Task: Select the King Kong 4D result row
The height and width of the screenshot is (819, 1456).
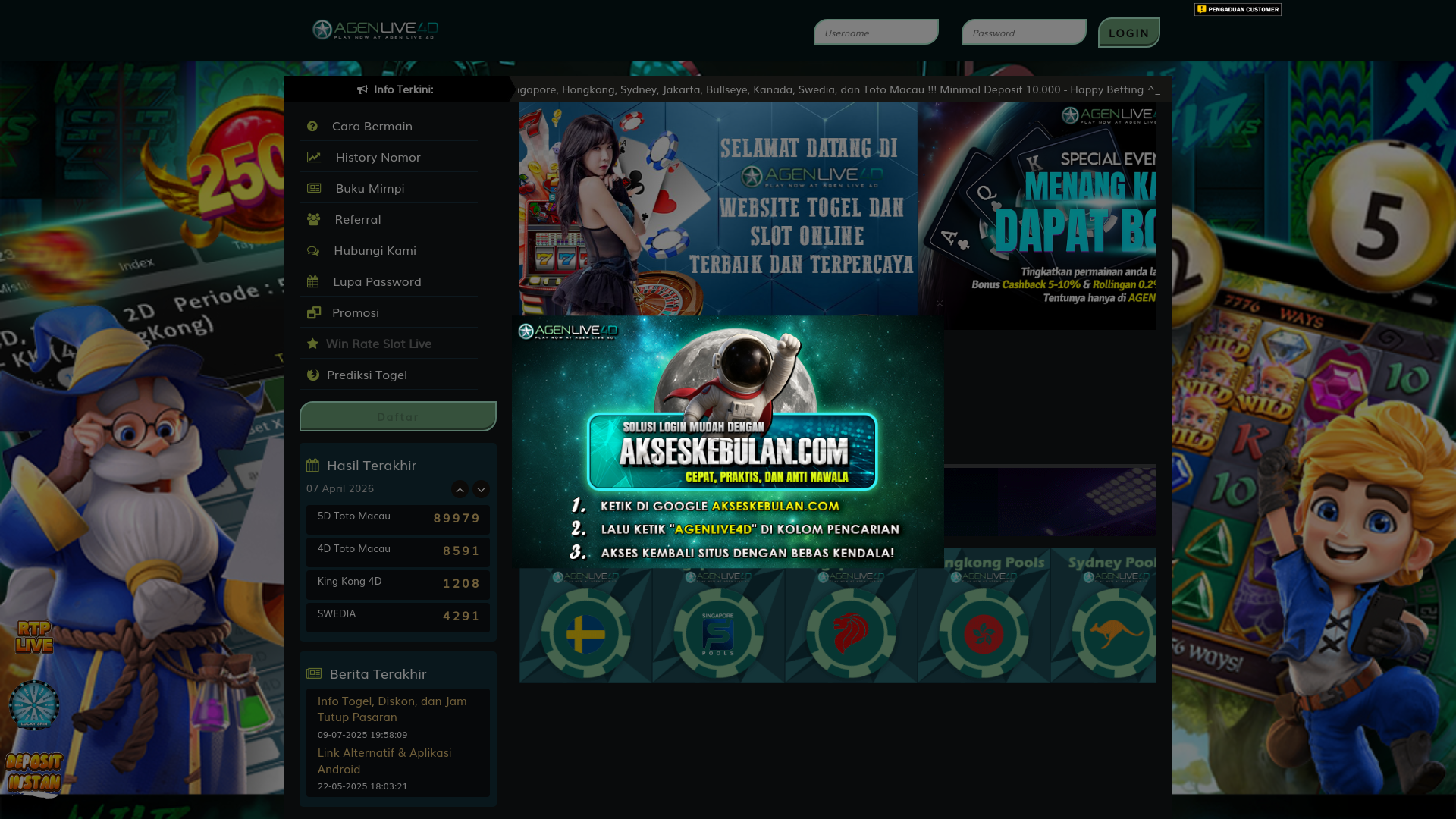Action: point(398,585)
